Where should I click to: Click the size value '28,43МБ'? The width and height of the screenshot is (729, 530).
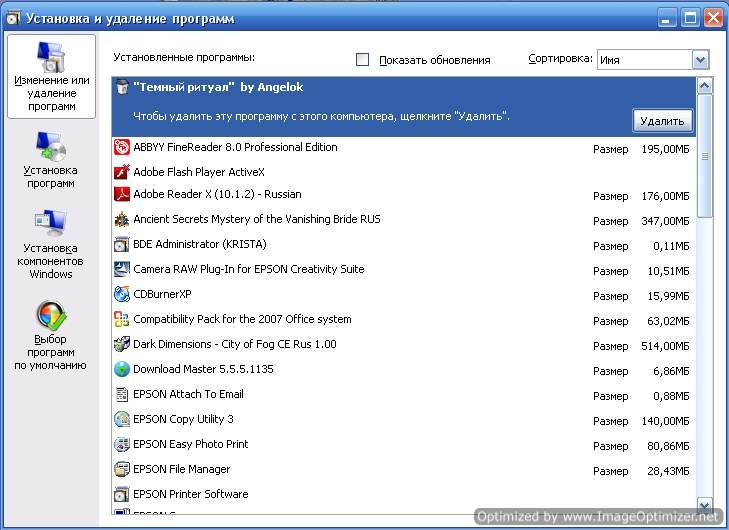[669, 471]
